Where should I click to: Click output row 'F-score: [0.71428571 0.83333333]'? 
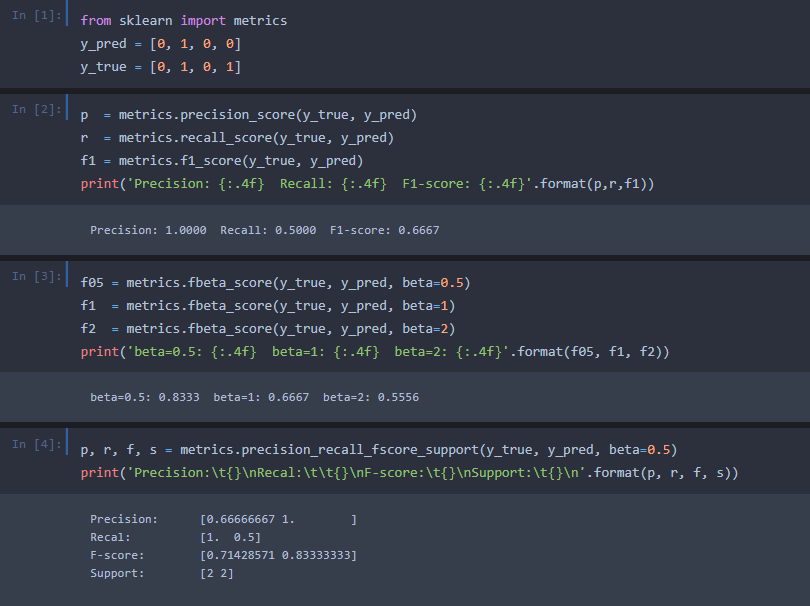click(x=224, y=555)
